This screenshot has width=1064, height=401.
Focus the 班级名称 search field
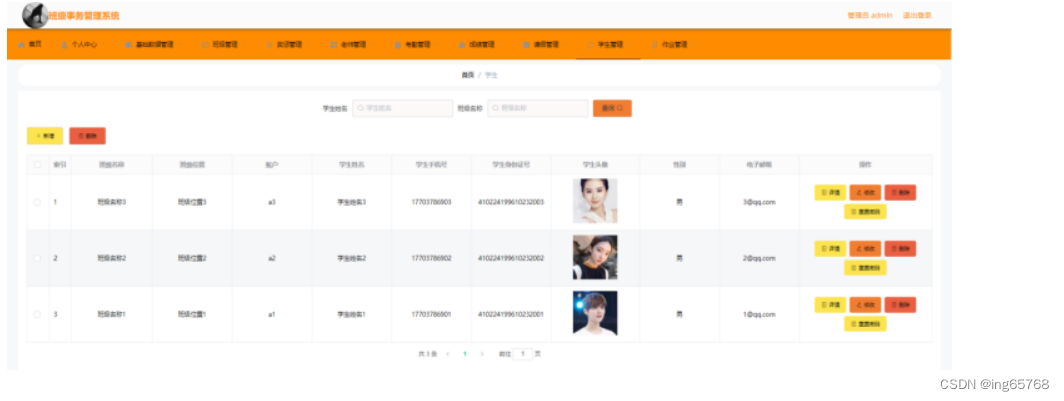(537, 108)
